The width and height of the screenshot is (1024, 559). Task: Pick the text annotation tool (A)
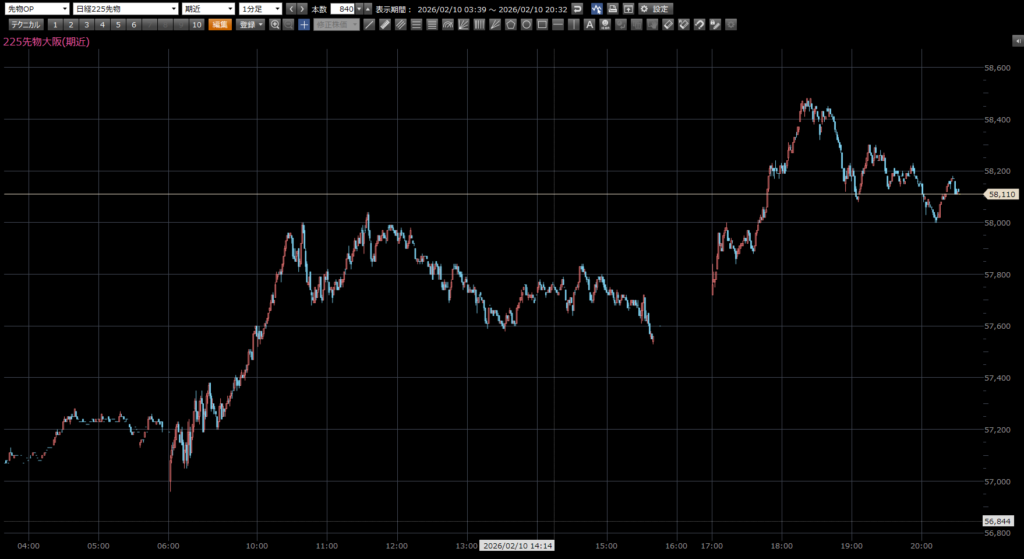tap(590, 24)
